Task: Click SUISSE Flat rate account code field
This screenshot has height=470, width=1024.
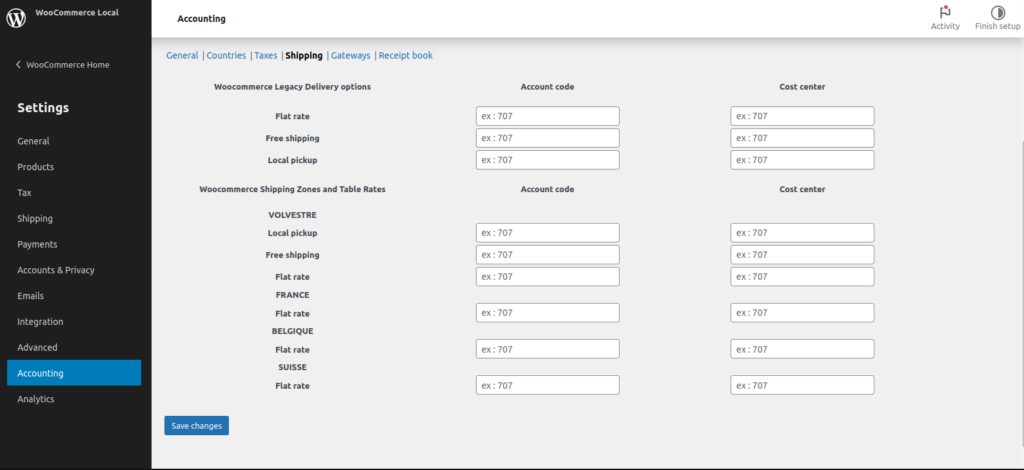Action: [x=547, y=385]
